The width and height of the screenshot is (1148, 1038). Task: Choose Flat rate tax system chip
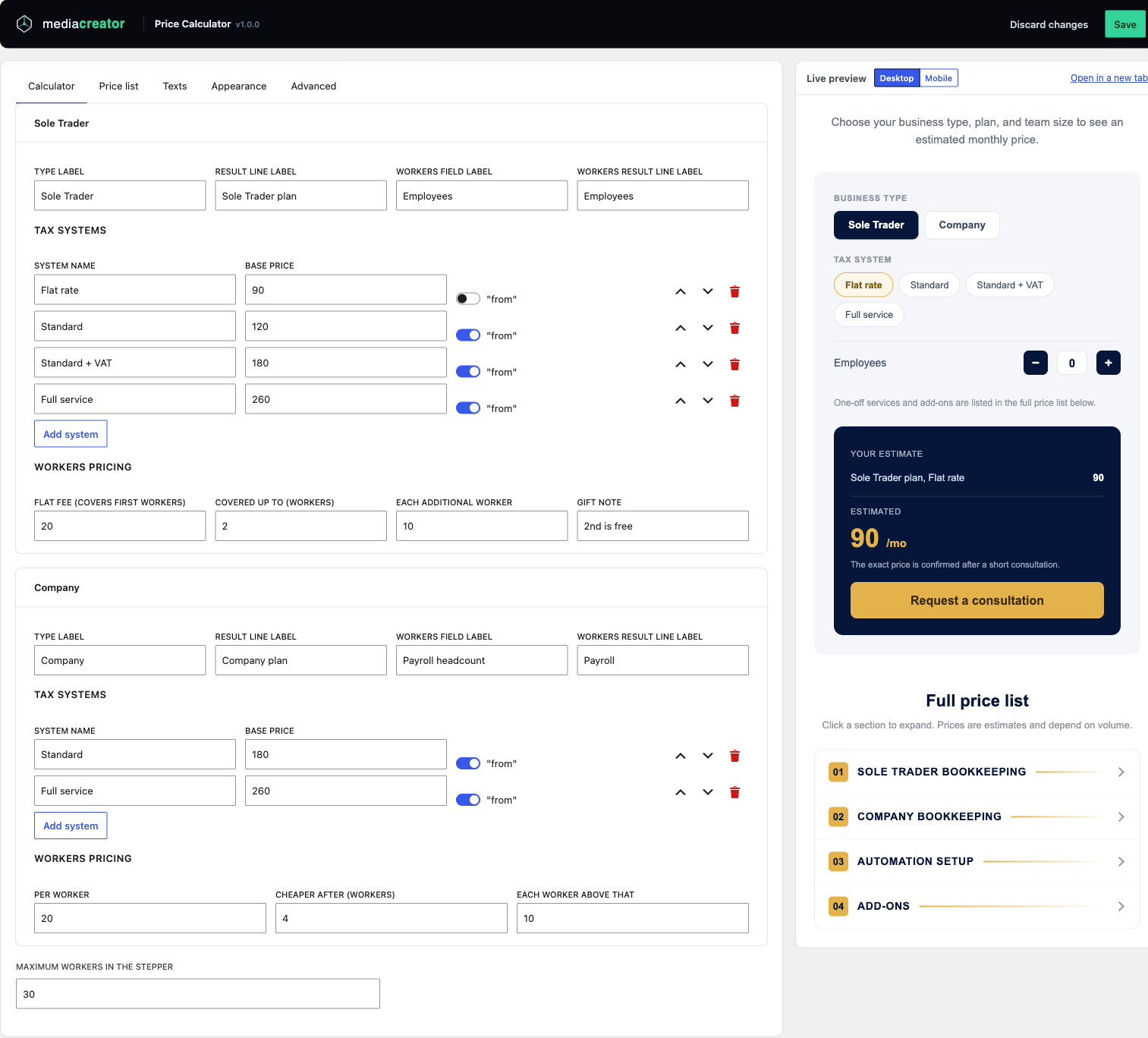[863, 285]
